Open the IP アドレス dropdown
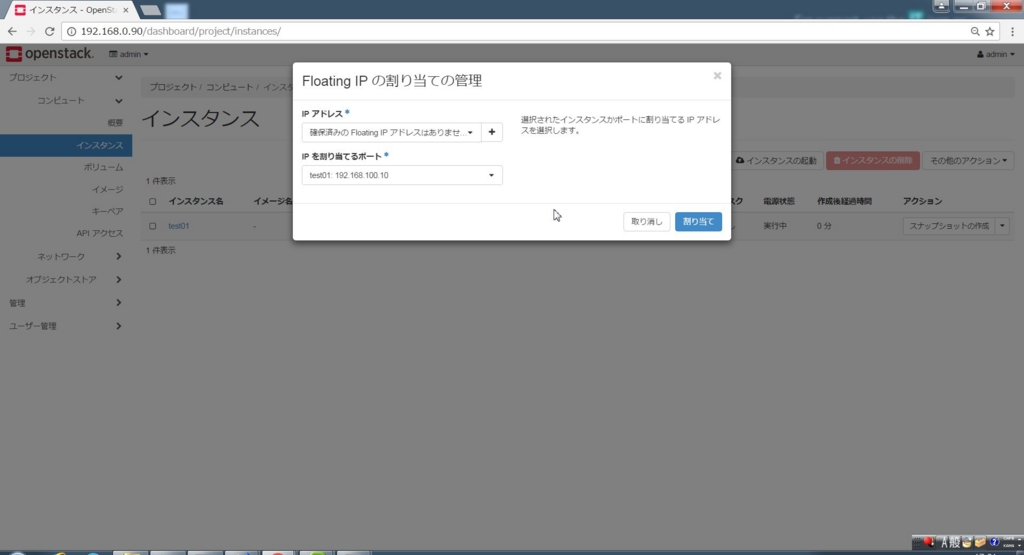Screen dimensions: 1024x555 pyautogui.click(x=391, y=132)
